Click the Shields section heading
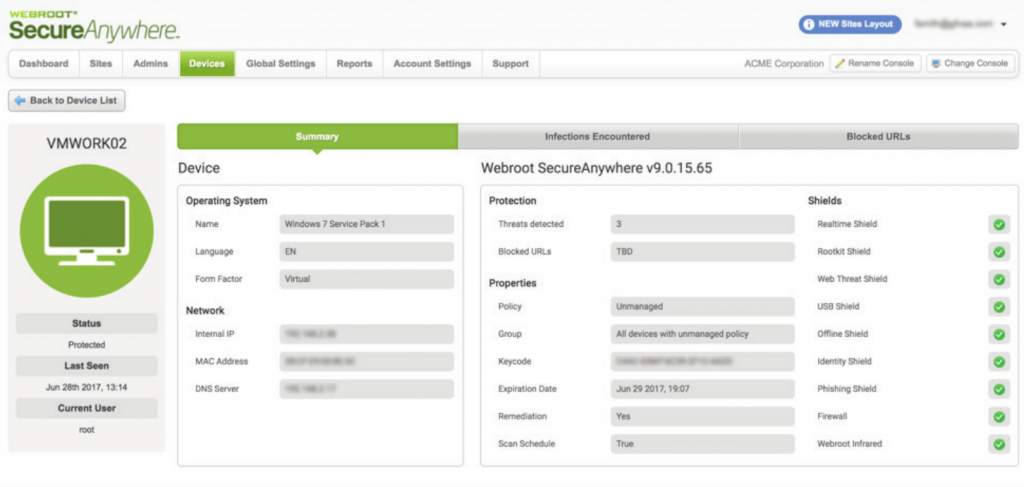1024x487 pixels. [x=825, y=201]
